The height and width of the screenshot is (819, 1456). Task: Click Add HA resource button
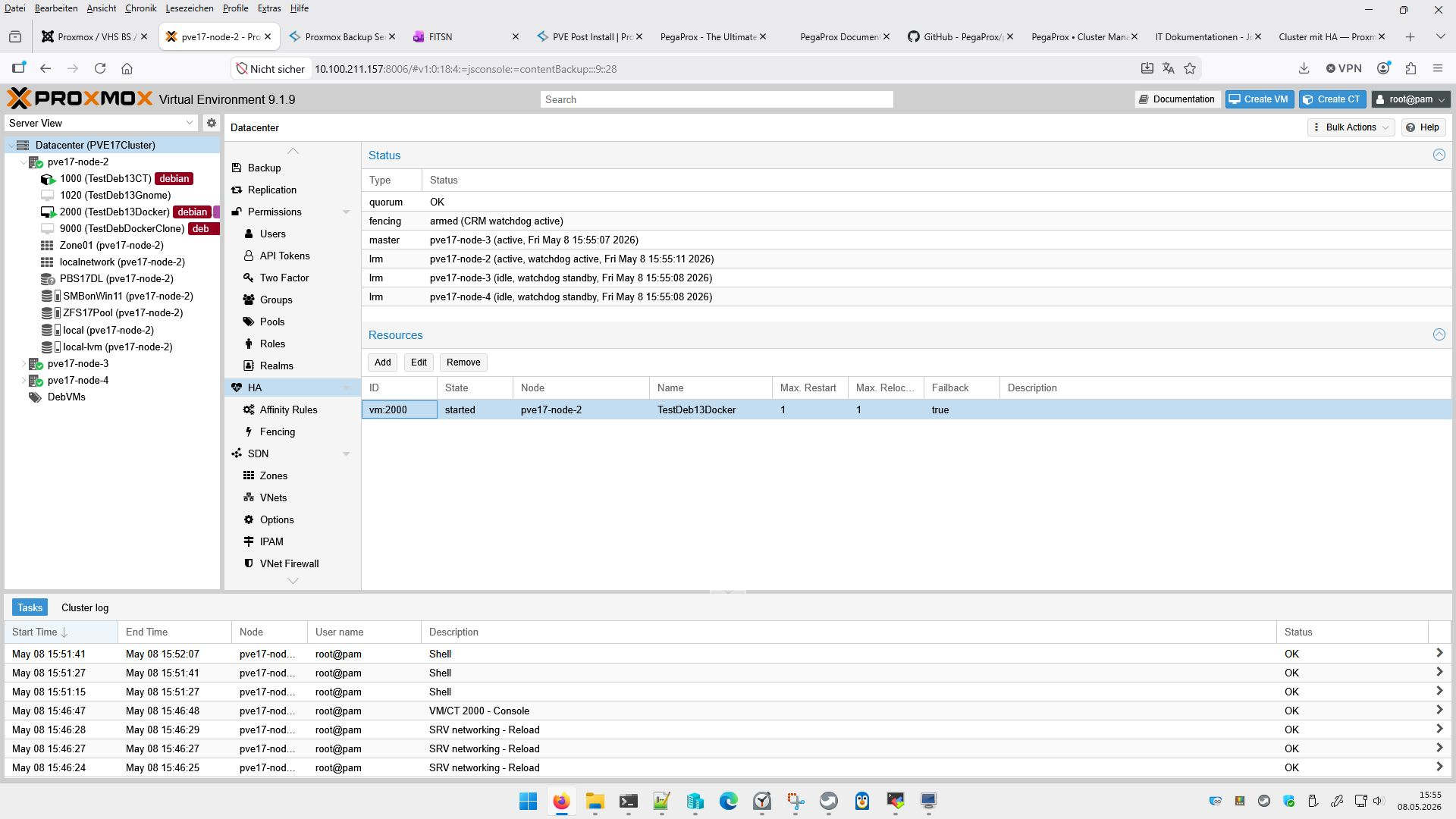[383, 362]
